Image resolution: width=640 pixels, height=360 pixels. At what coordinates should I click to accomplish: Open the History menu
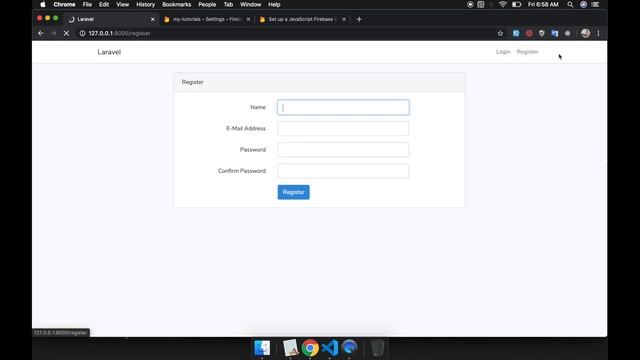click(146, 4)
